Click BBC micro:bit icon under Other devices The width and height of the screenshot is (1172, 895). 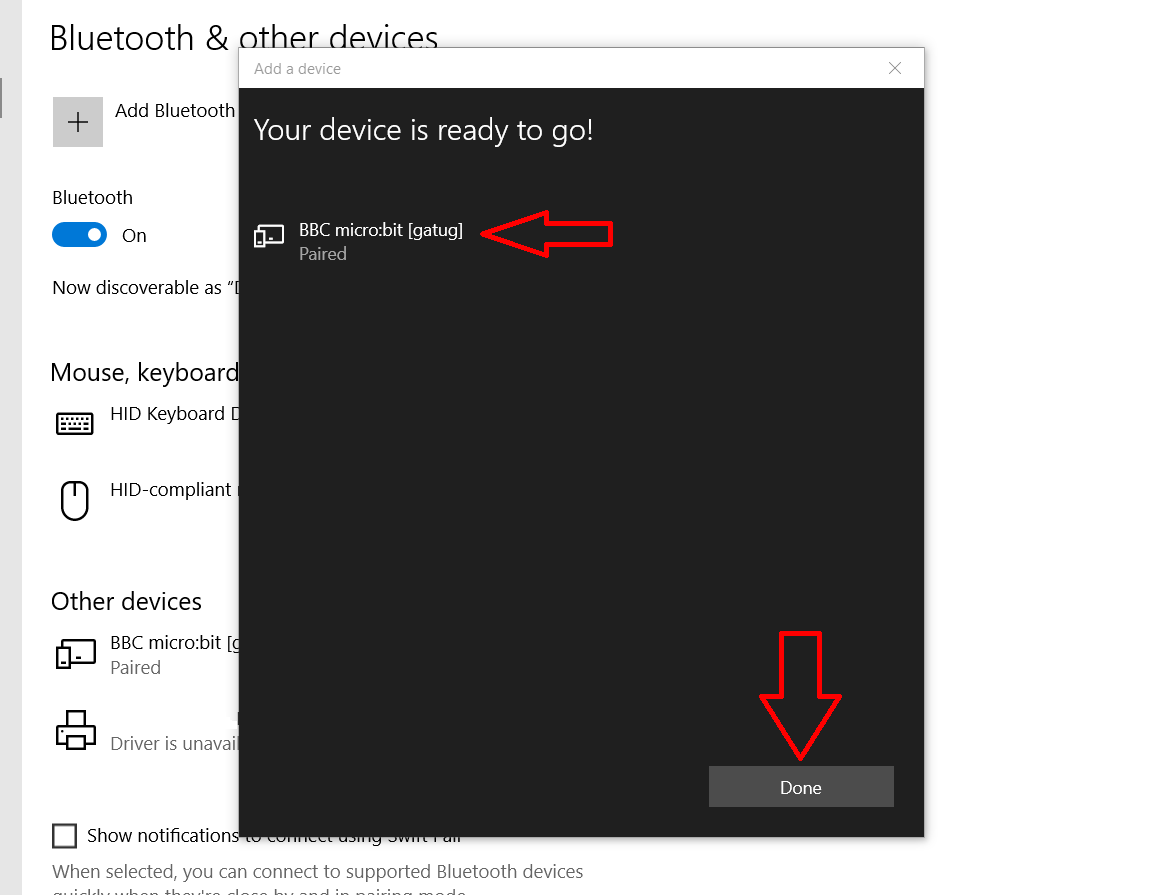coord(75,653)
